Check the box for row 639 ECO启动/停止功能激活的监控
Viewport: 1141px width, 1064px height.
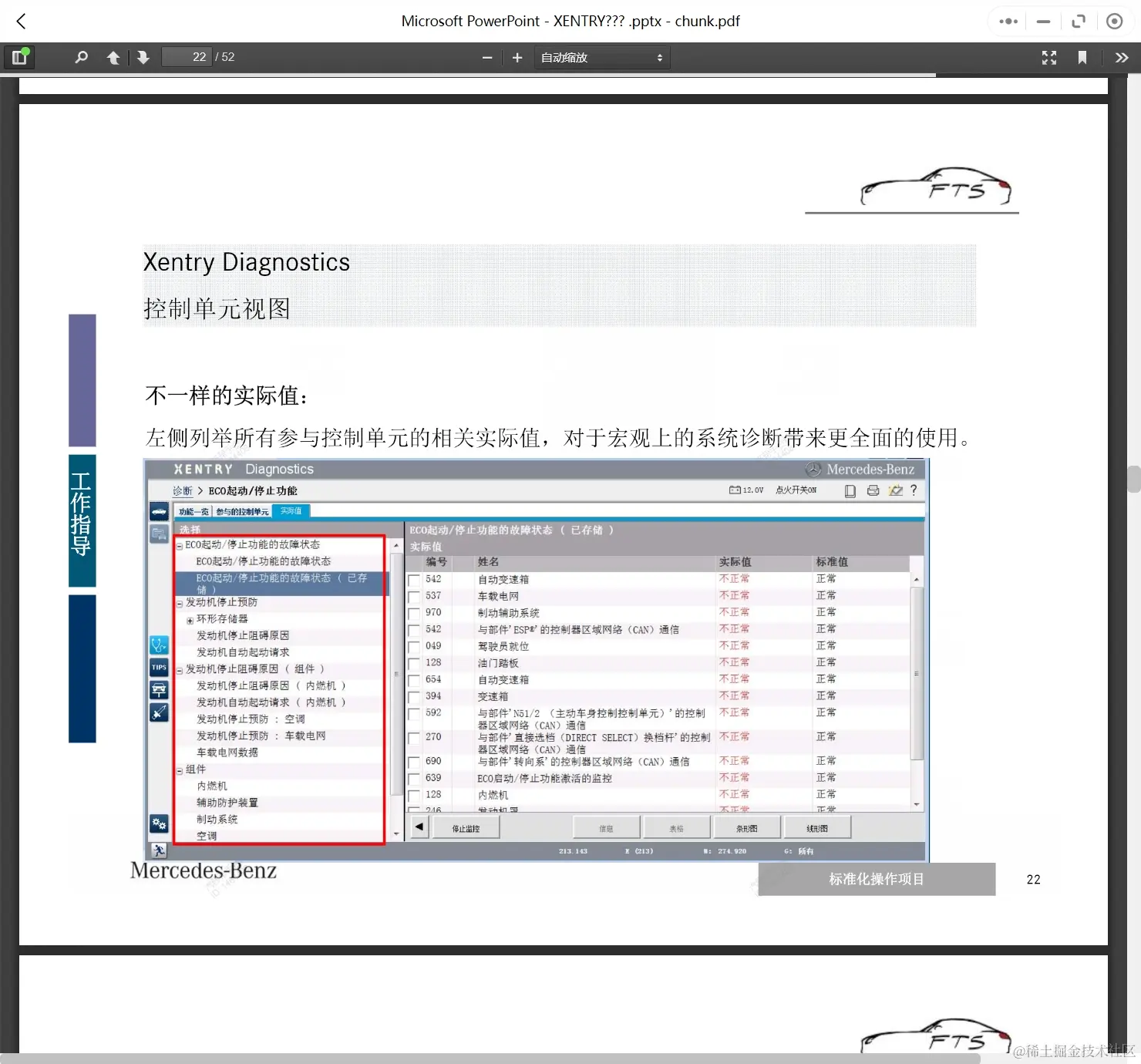[x=414, y=779]
